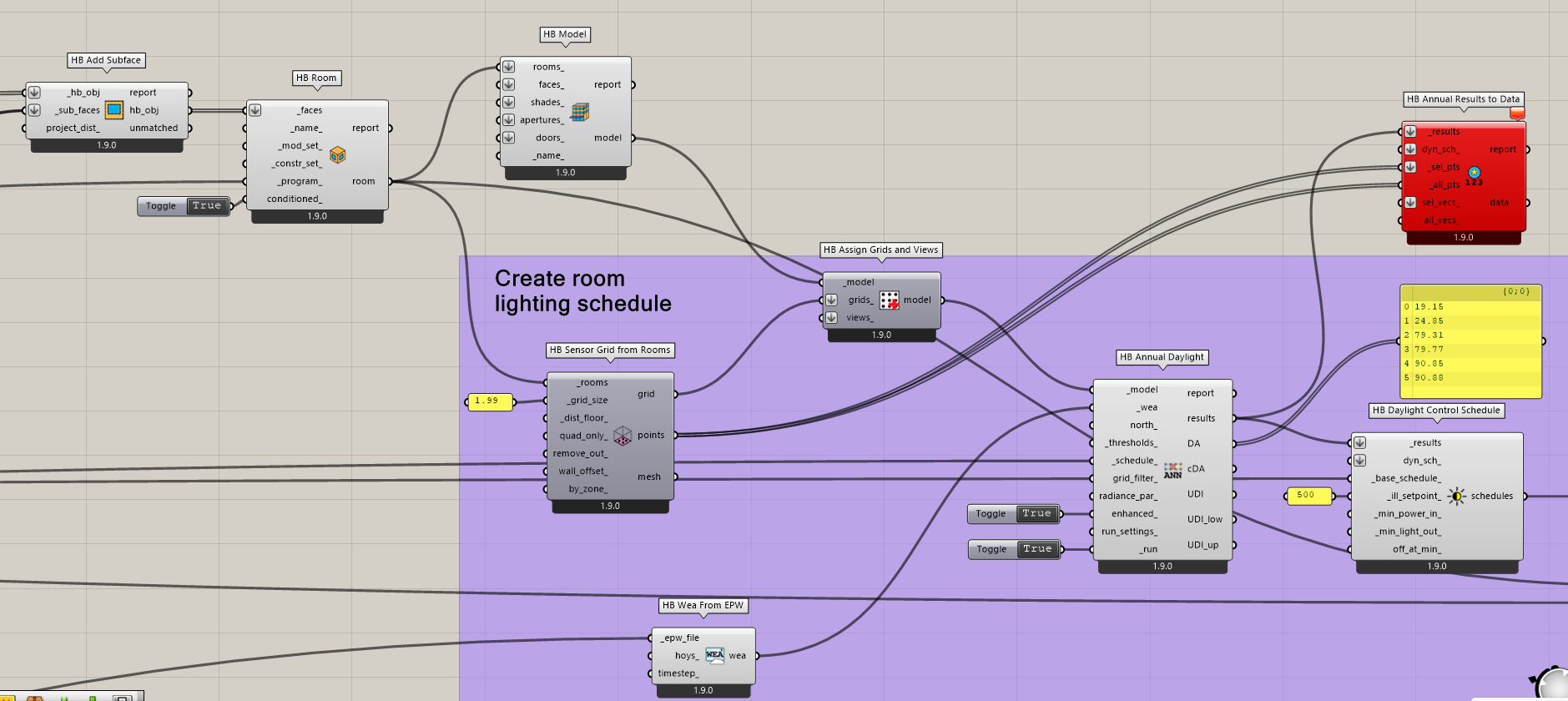Click the yellow 500 number panel
This screenshot has width=1568, height=701.
(x=1306, y=496)
